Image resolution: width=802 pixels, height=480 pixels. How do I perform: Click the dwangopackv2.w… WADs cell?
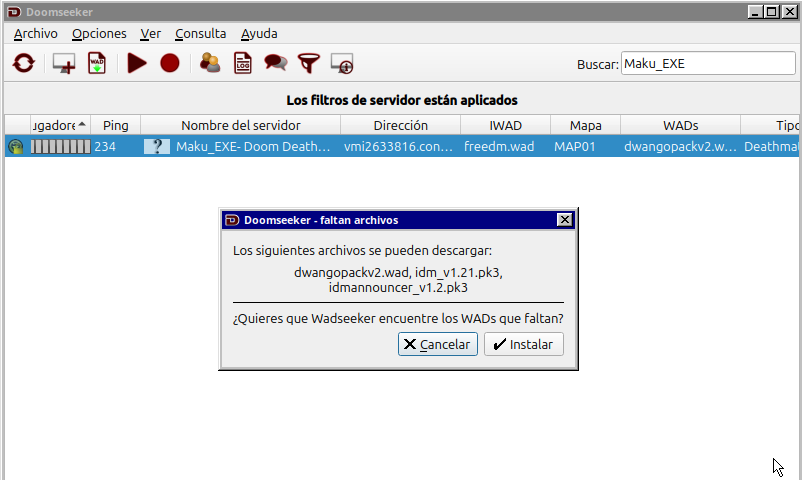(x=680, y=147)
